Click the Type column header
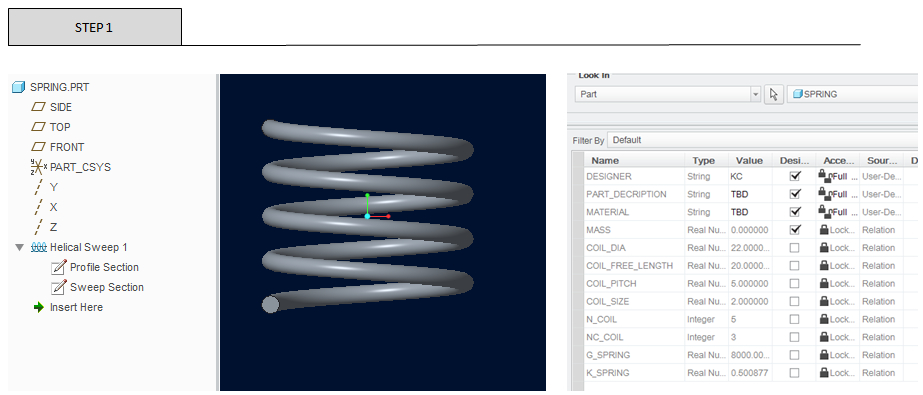Image resolution: width=923 pixels, height=395 pixels. 706,160
